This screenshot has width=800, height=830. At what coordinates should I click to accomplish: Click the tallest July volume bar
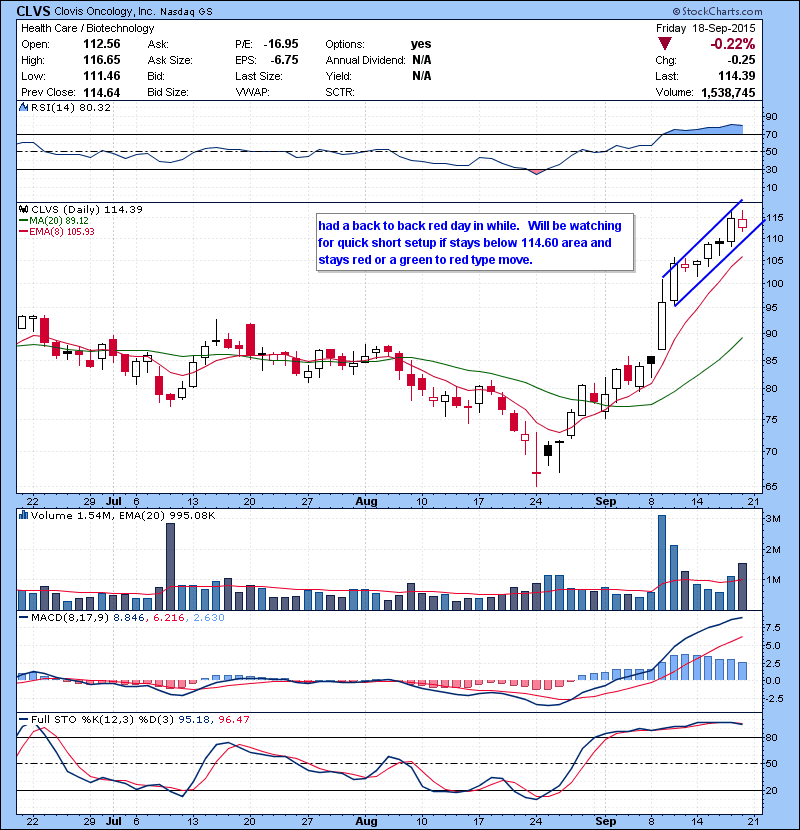click(x=170, y=566)
